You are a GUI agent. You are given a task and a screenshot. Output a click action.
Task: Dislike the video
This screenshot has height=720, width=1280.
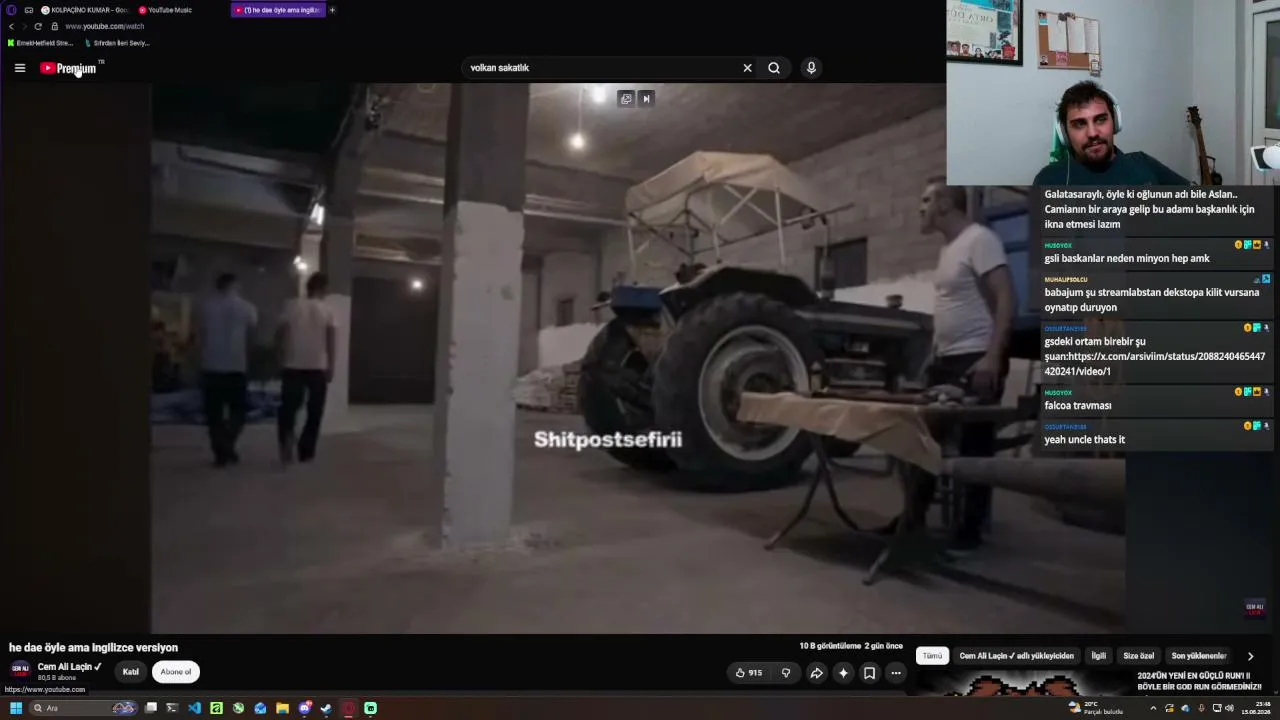[x=786, y=673]
